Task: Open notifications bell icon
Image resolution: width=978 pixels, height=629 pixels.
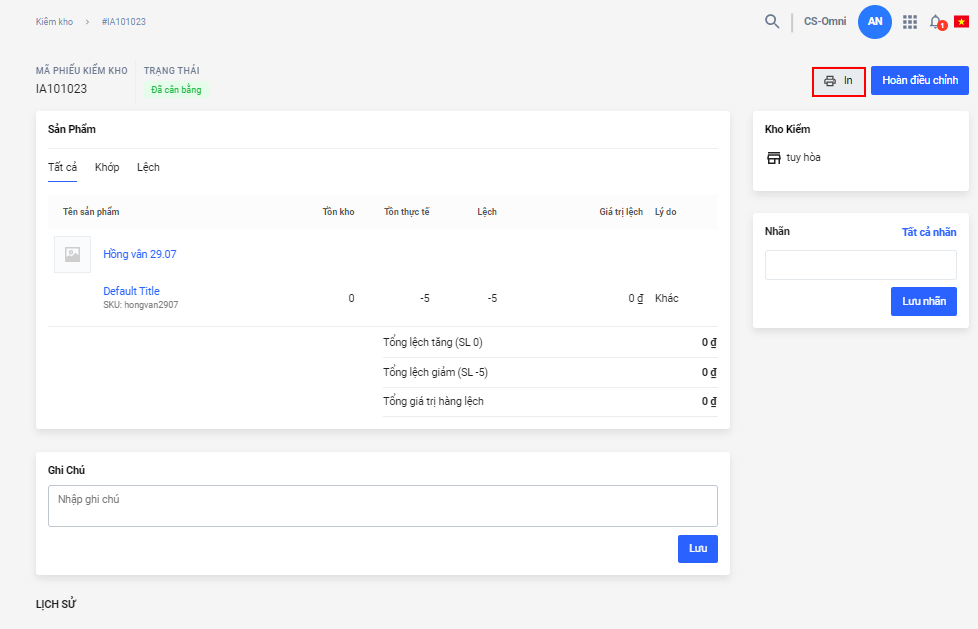Action: click(936, 21)
